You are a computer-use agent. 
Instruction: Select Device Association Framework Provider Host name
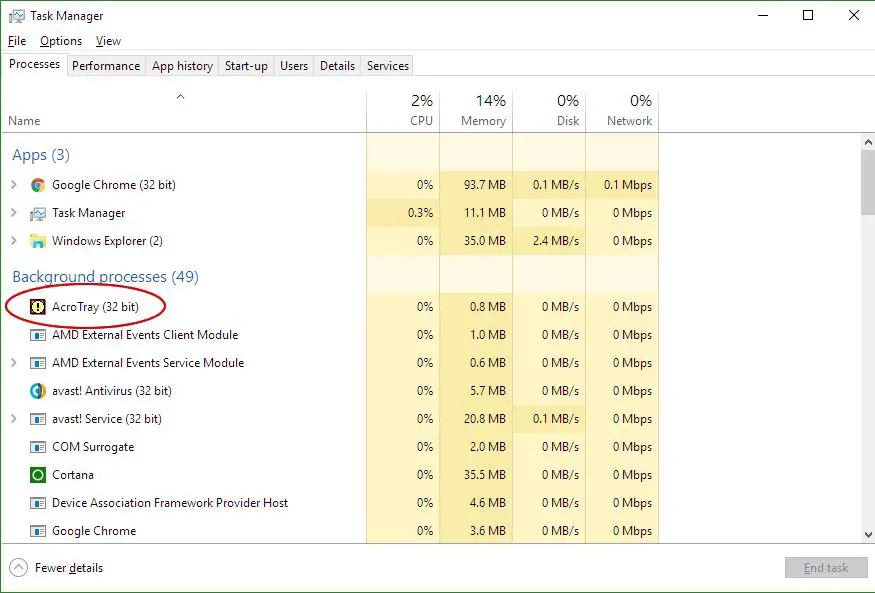(170, 503)
